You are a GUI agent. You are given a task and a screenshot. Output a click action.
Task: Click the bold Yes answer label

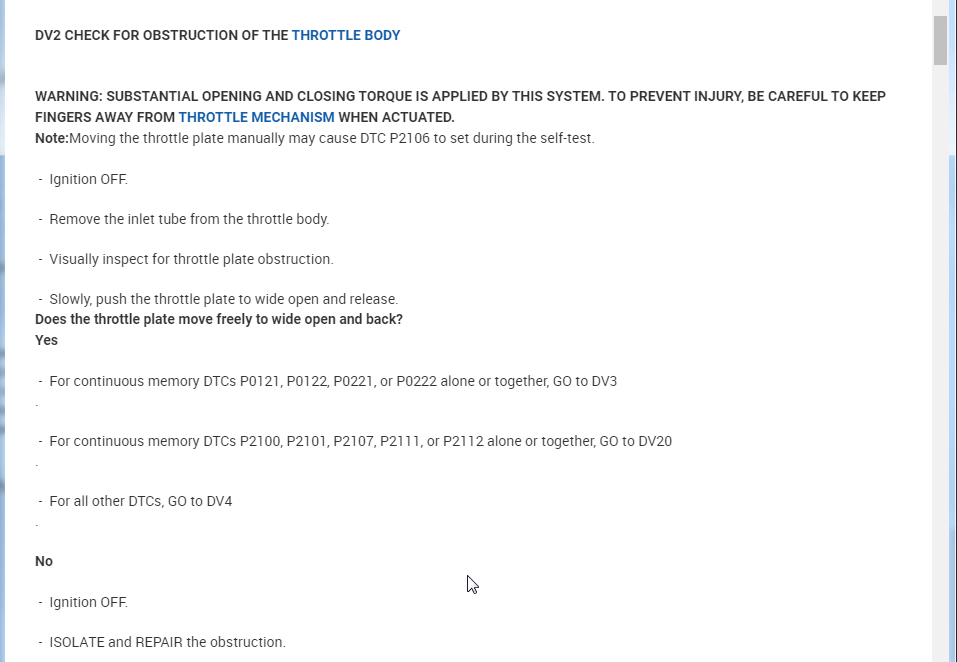point(46,340)
